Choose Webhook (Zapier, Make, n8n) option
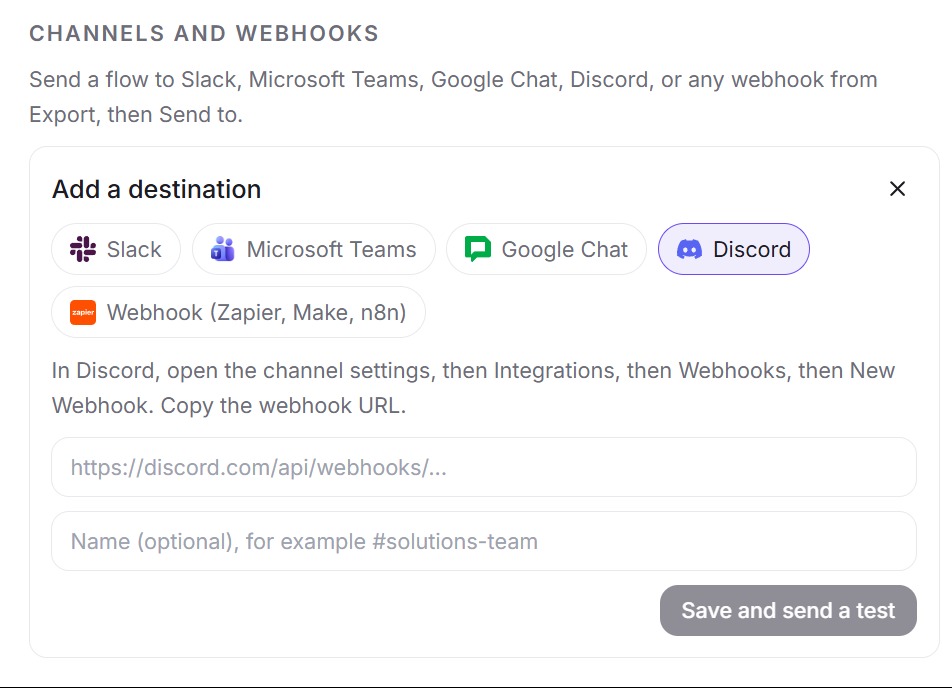This screenshot has width=952, height=688. (238, 312)
